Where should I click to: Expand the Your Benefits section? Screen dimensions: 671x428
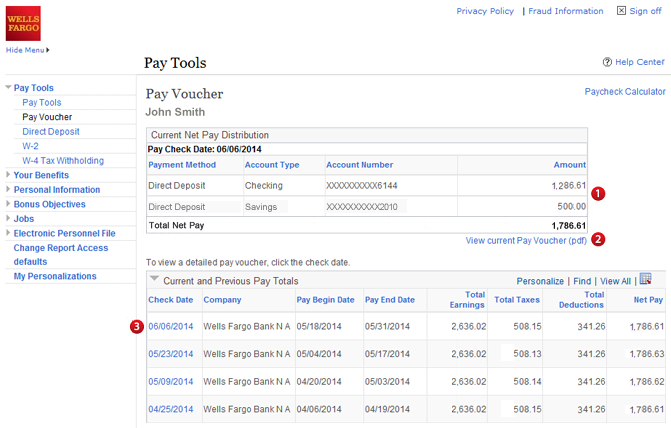[8, 175]
